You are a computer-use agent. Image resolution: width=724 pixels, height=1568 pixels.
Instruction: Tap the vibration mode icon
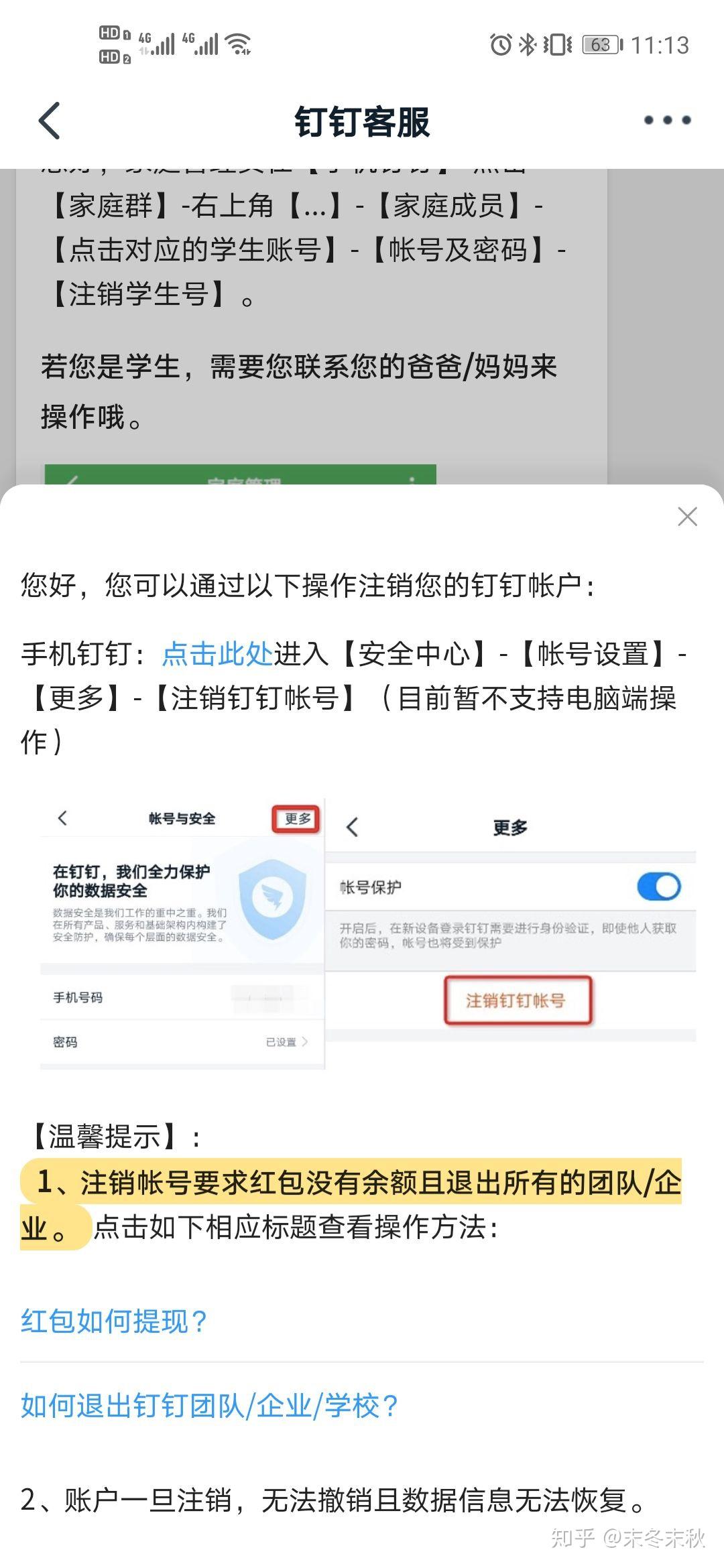(x=557, y=45)
